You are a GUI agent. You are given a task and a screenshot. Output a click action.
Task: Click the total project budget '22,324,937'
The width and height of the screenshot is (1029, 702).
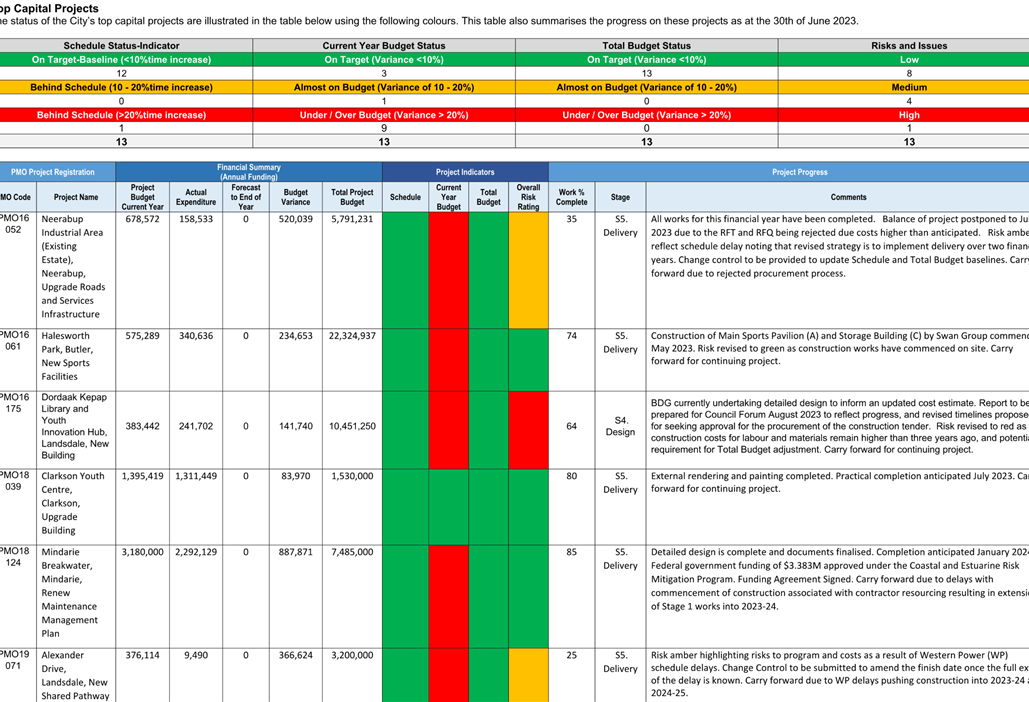(352, 336)
